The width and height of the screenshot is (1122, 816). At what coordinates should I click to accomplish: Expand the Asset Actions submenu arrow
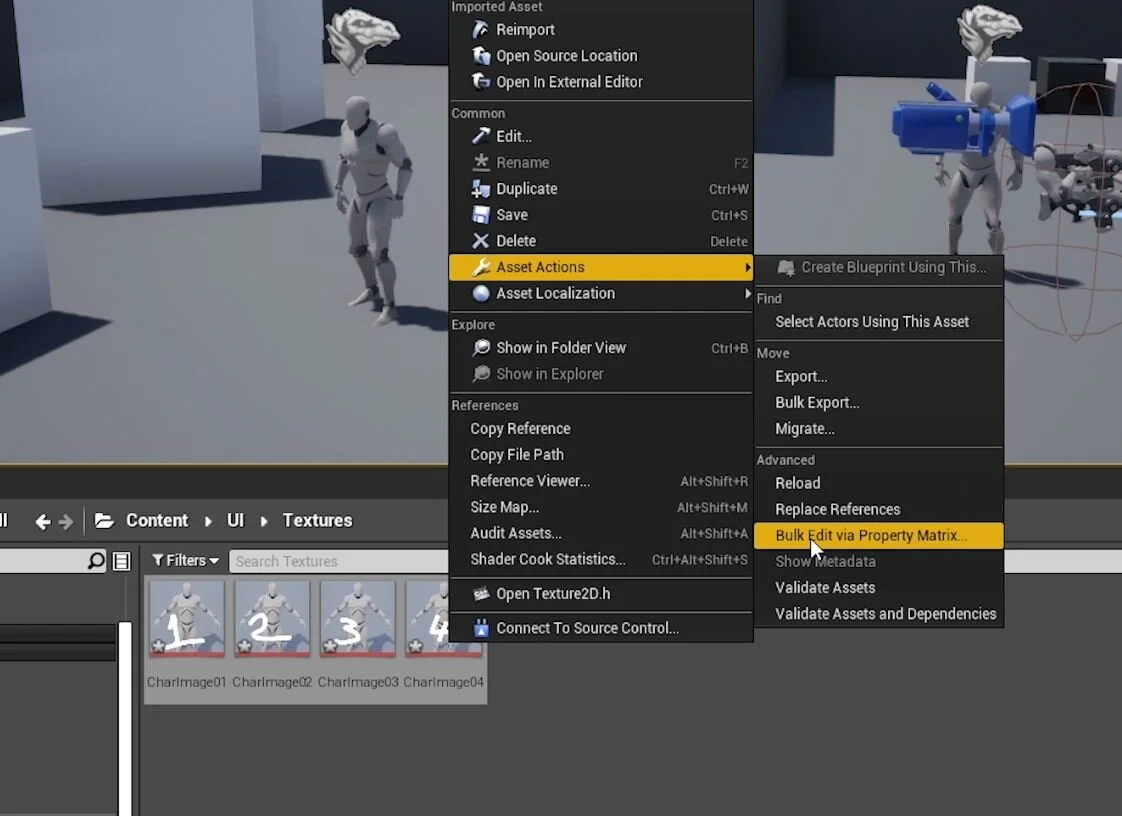click(x=748, y=267)
